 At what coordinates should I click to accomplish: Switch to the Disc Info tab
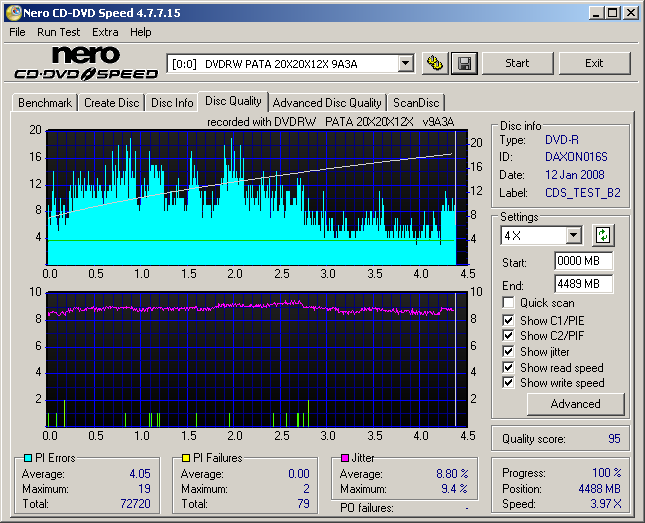(172, 102)
